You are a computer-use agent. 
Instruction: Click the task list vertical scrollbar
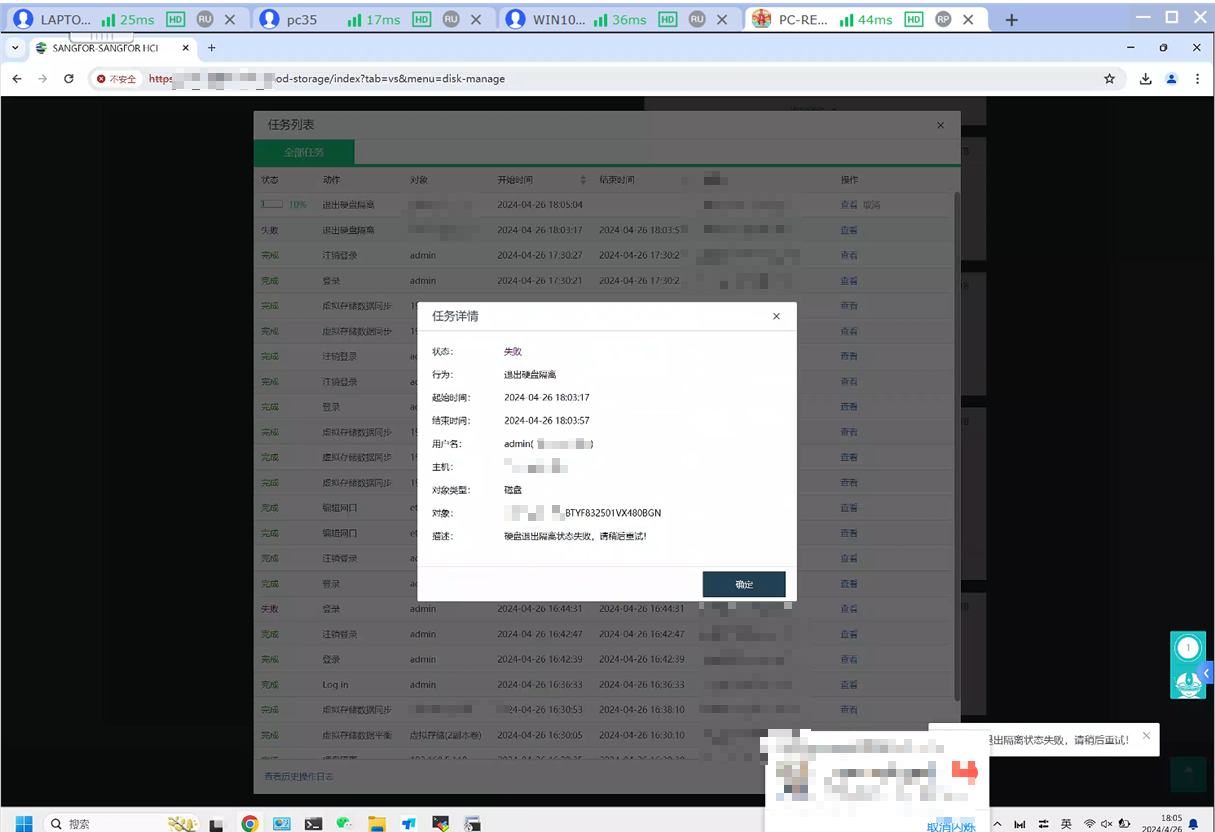(957, 445)
